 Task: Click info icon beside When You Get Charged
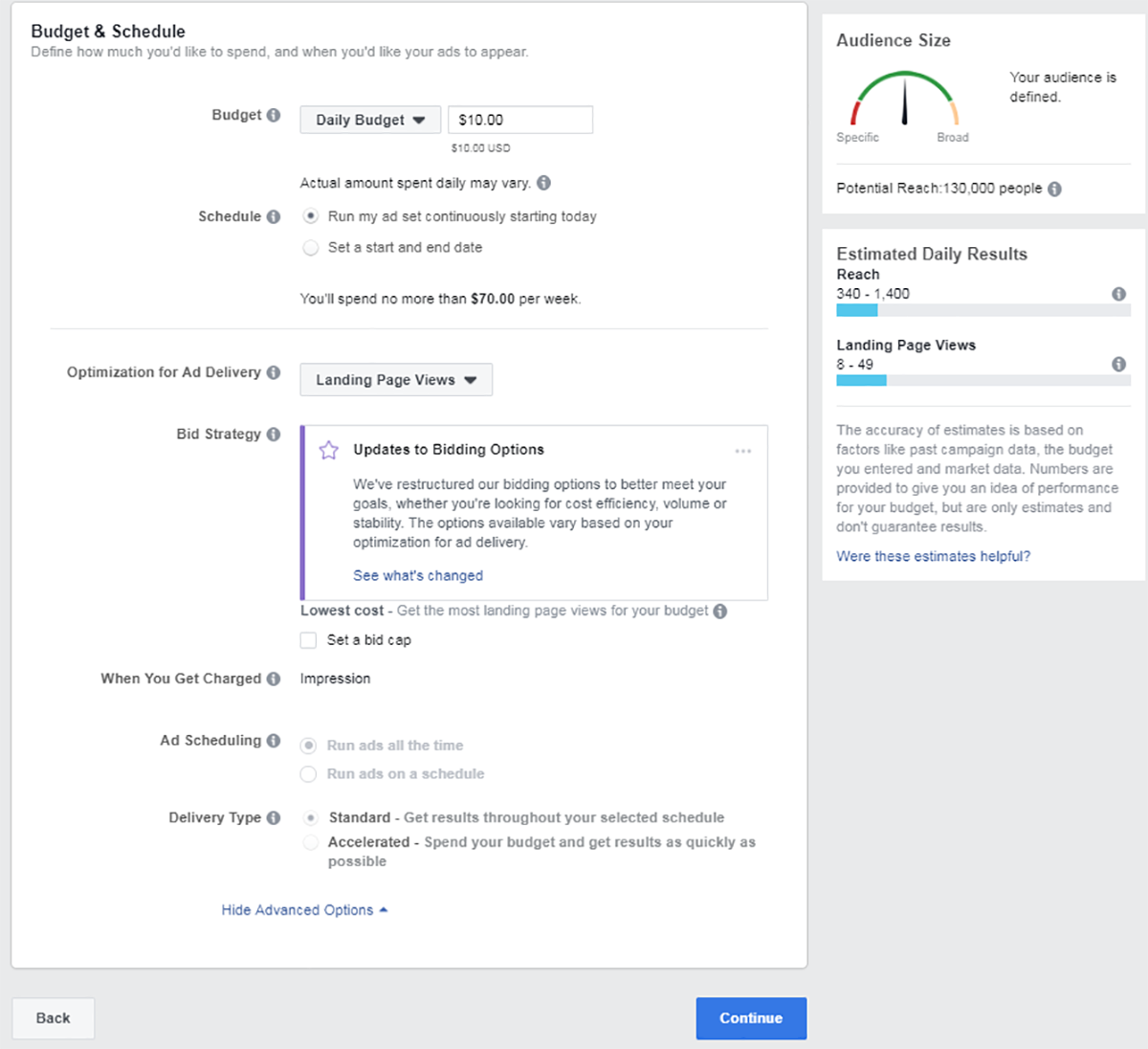point(274,679)
